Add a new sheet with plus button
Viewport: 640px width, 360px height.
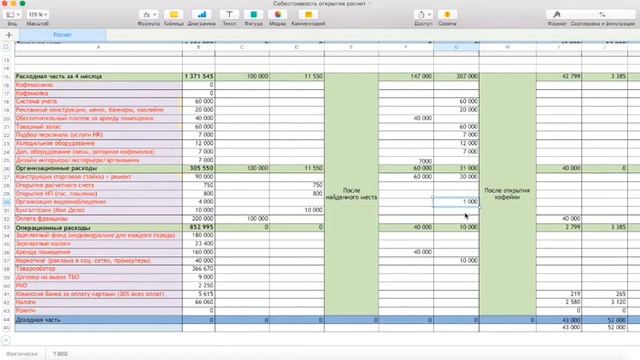pyautogui.click(x=9, y=35)
